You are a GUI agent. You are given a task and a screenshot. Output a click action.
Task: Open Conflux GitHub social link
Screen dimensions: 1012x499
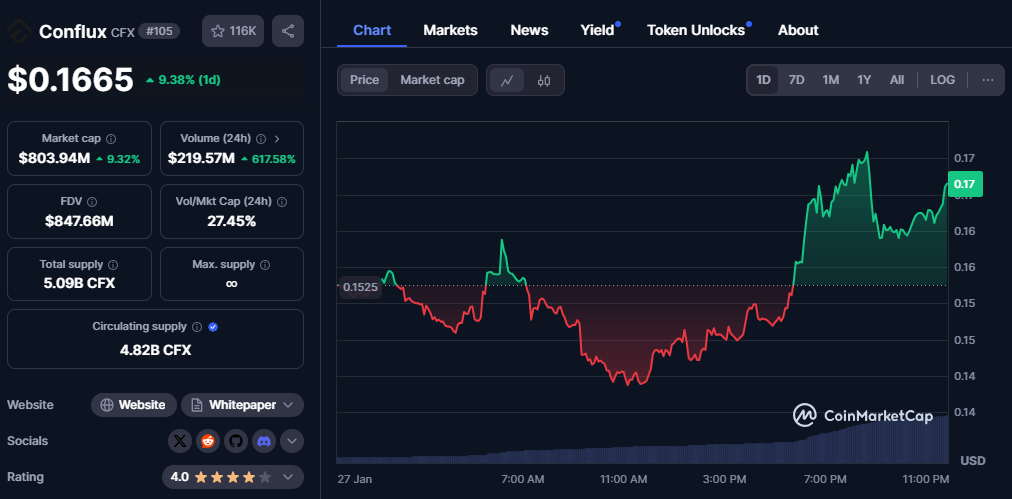click(x=236, y=442)
